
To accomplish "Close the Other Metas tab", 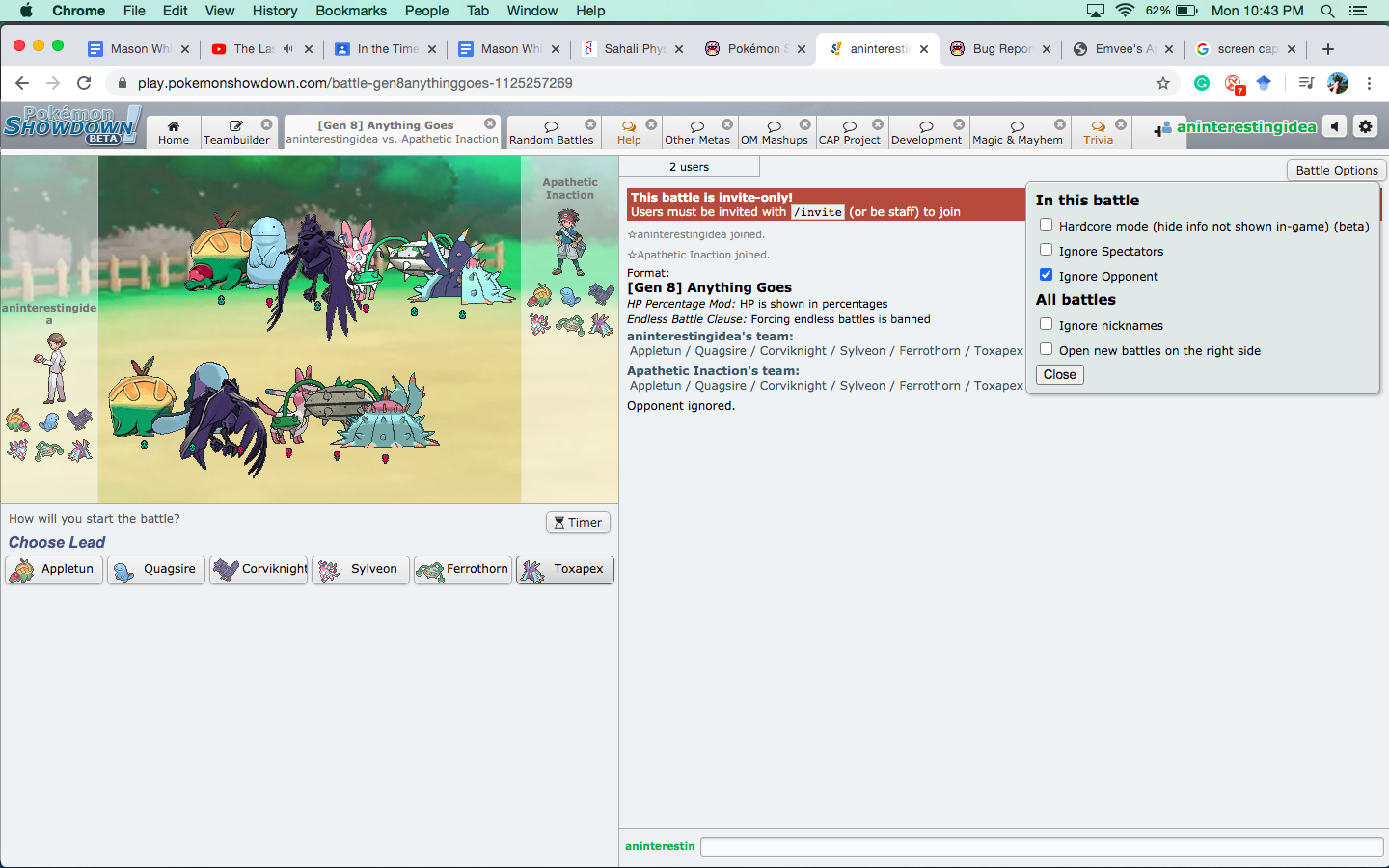I will point(727,124).
